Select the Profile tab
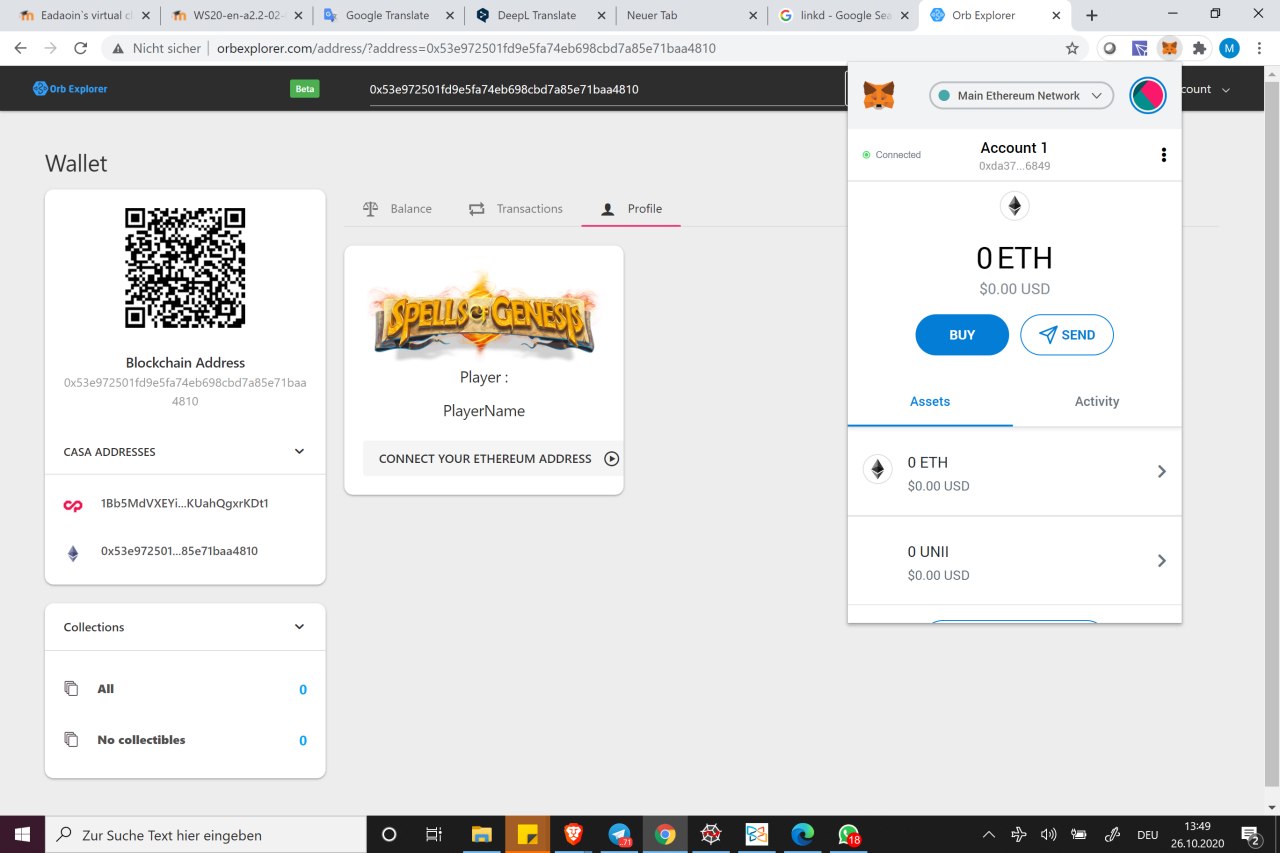The width and height of the screenshot is (1280, 853). tap(631, 209)
